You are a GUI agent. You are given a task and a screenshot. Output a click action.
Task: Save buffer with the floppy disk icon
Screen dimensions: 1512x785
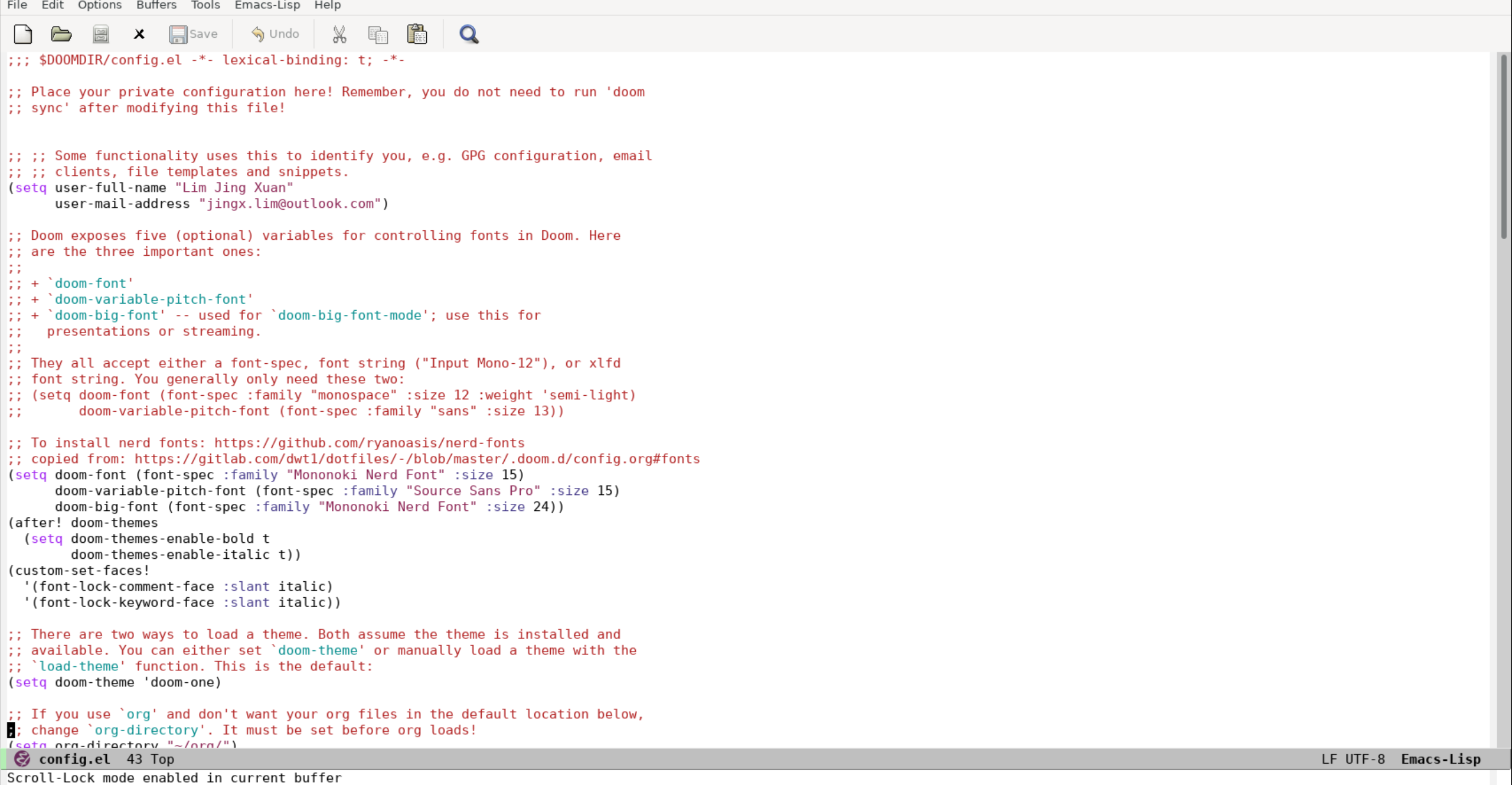click(x=100, y=34)
